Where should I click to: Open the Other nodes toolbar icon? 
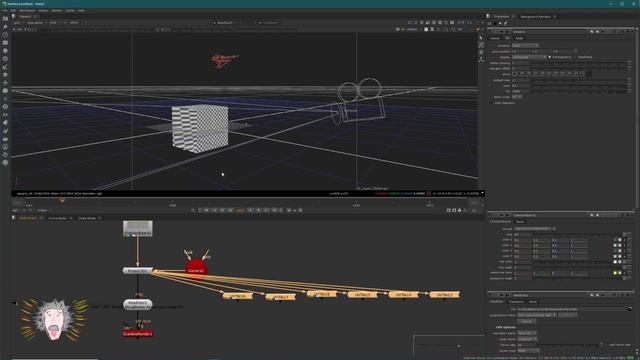pos(5,139)
